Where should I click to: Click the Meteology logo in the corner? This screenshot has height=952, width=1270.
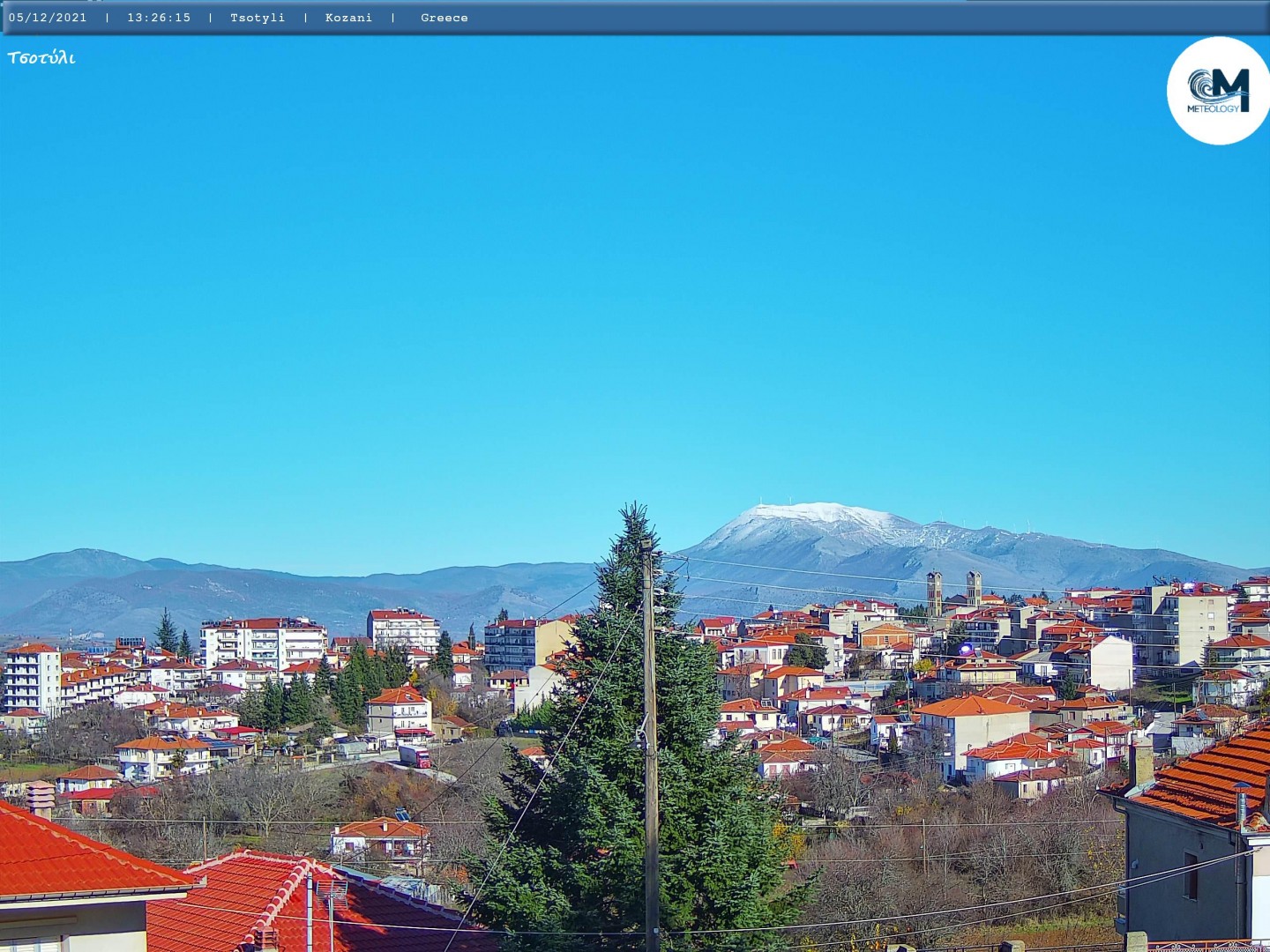[x=1218, y=91]
